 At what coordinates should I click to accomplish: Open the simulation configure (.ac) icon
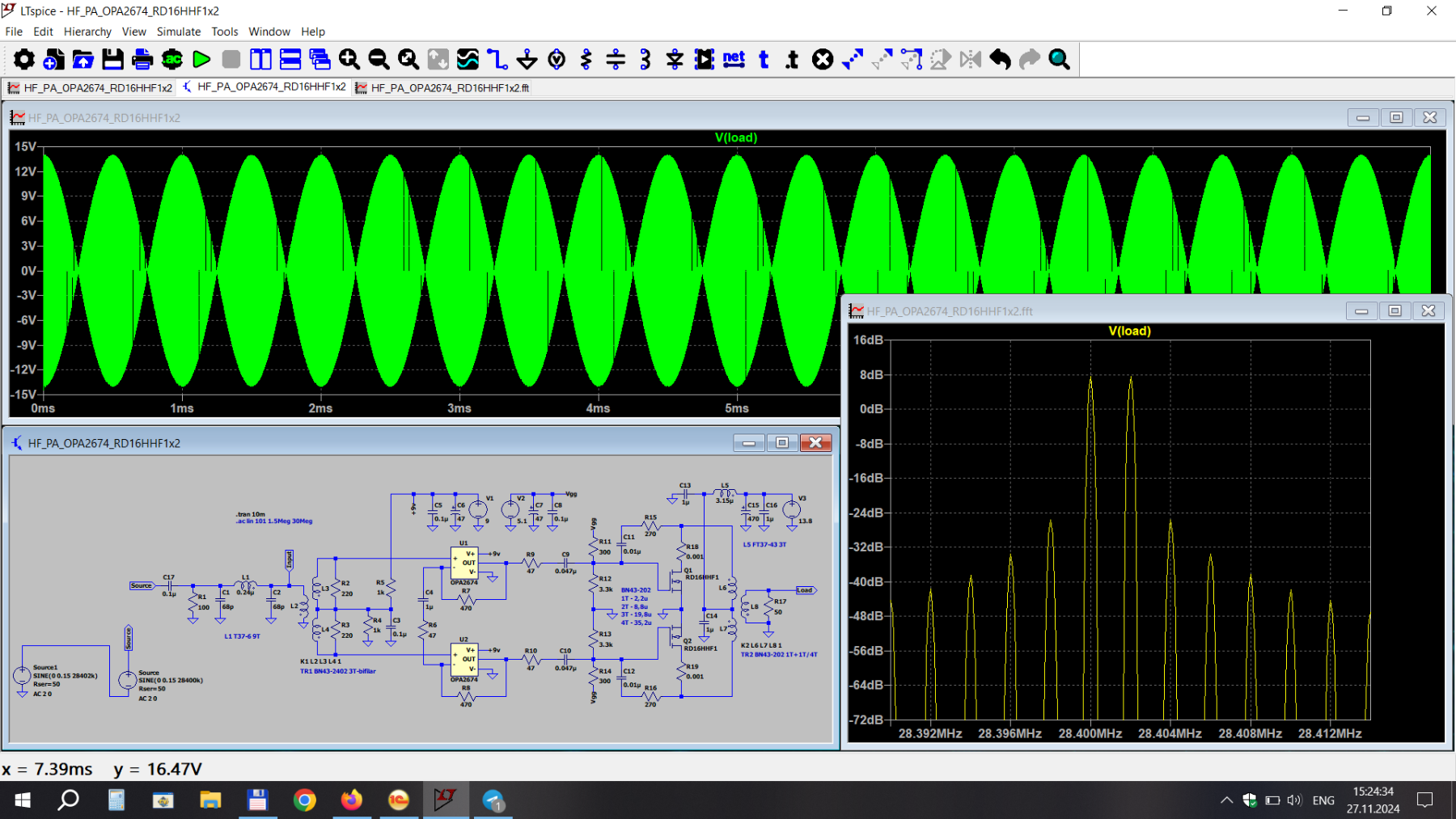point(172,59)
